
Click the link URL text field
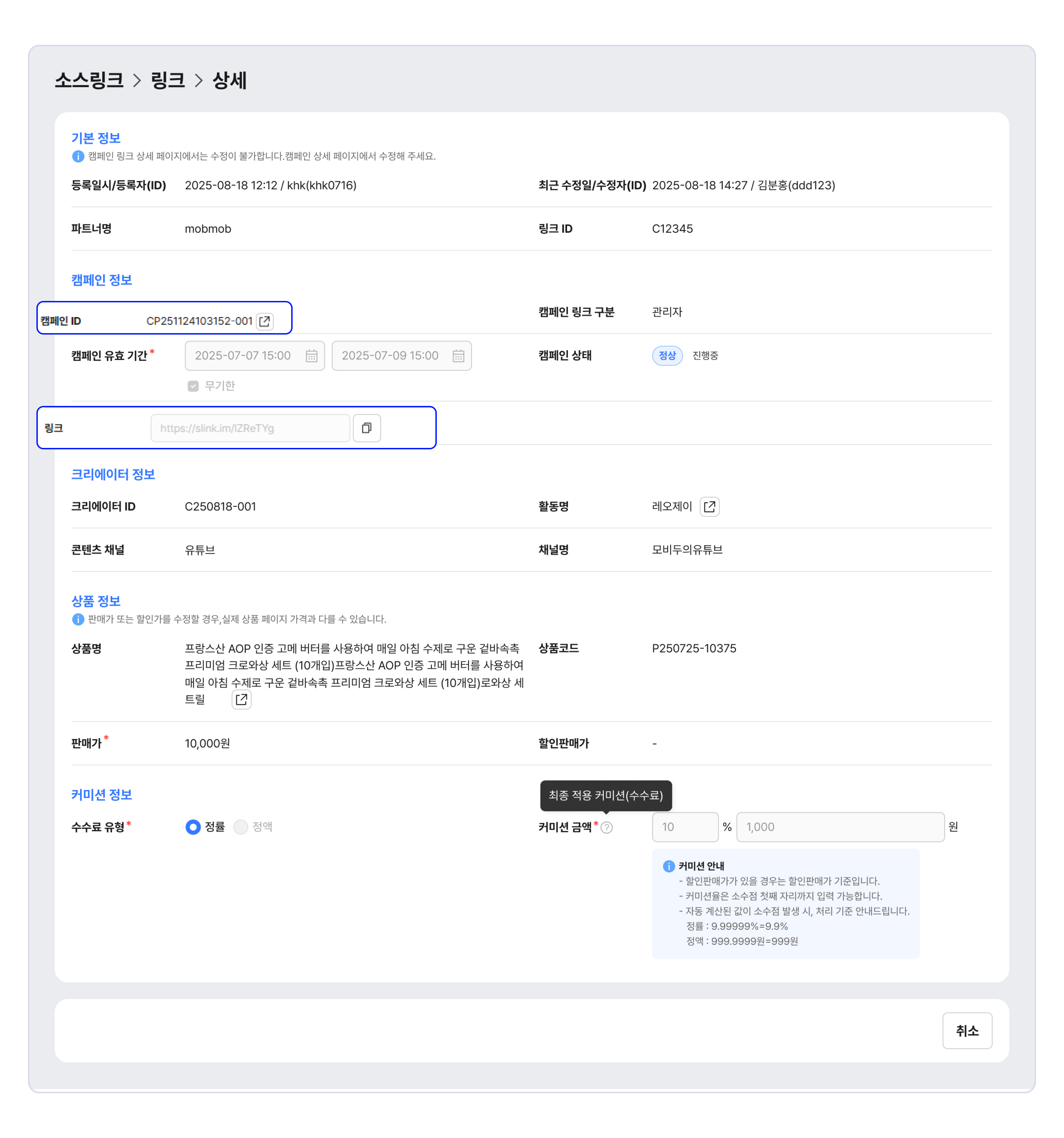tap(250, 428)
